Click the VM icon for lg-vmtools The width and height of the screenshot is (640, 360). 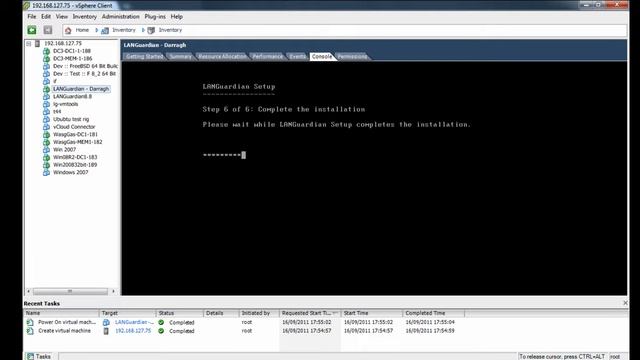click(47, 104)
